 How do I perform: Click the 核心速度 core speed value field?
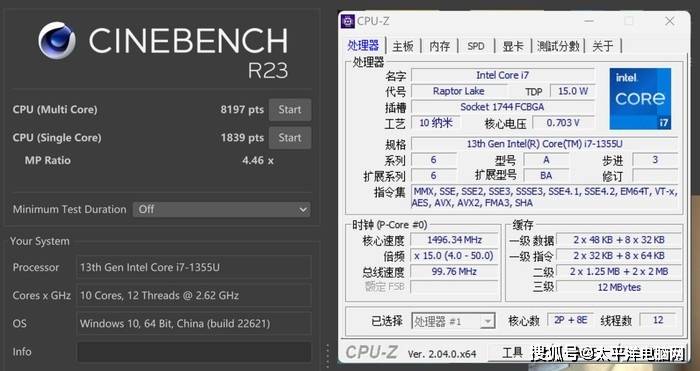pyautogui.click(x=454, y=240)
